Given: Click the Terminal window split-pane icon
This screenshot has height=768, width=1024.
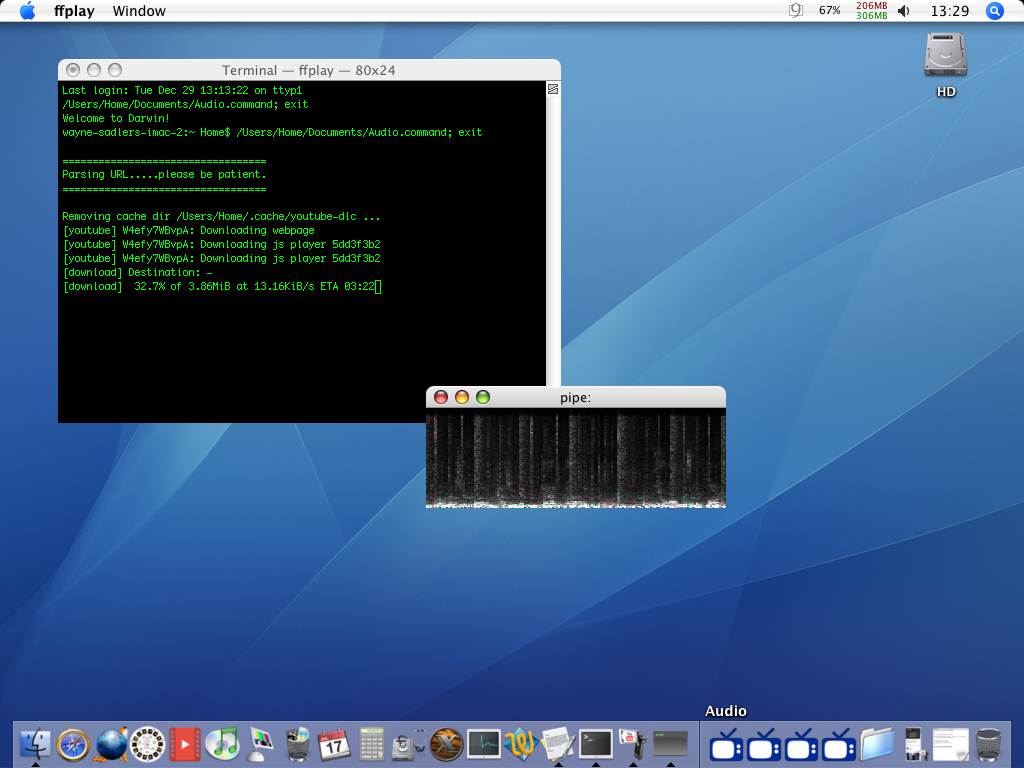Looking at the screenshot, I should [x=552, y=89].
